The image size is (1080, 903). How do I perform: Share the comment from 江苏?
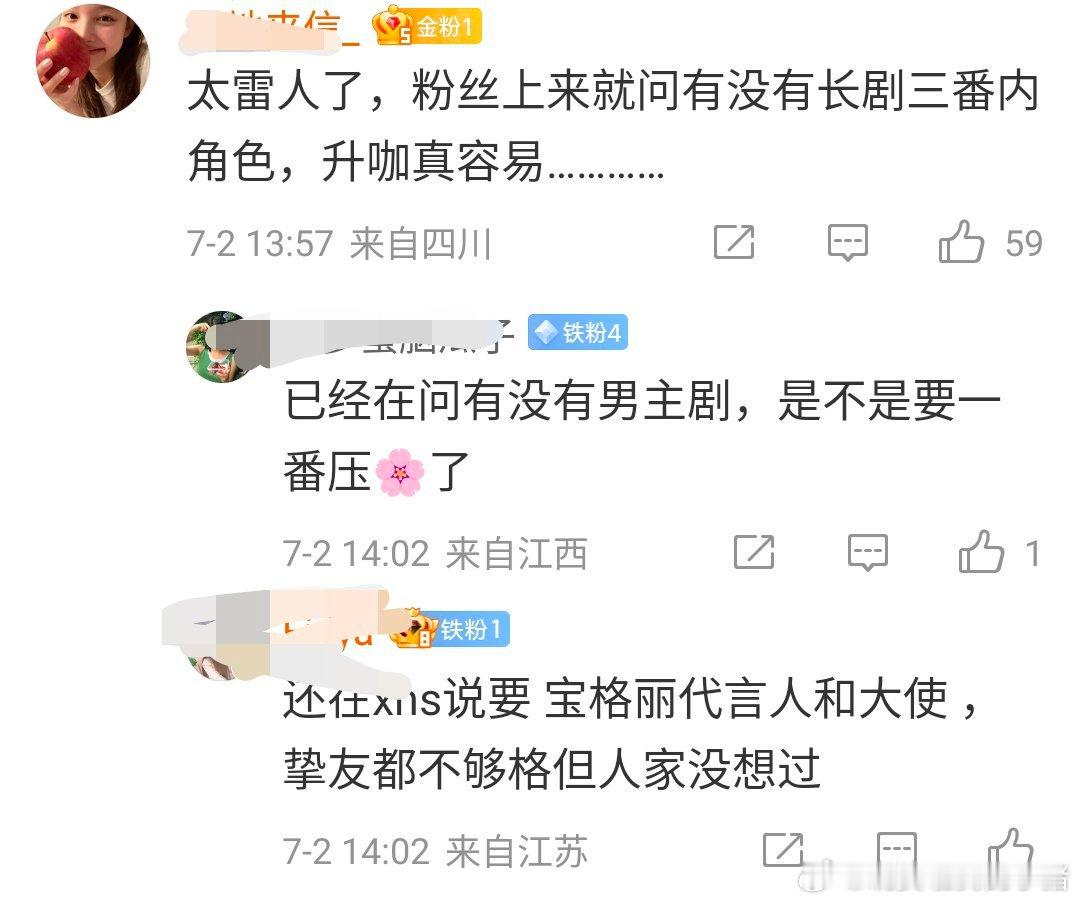[x=784, y=849]
